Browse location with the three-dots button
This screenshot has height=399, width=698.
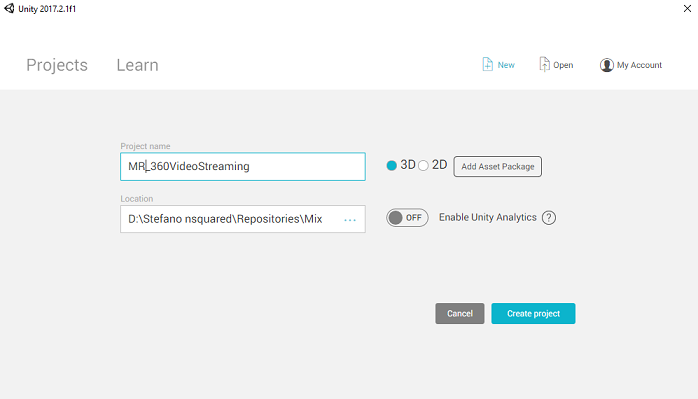[350, 220]
